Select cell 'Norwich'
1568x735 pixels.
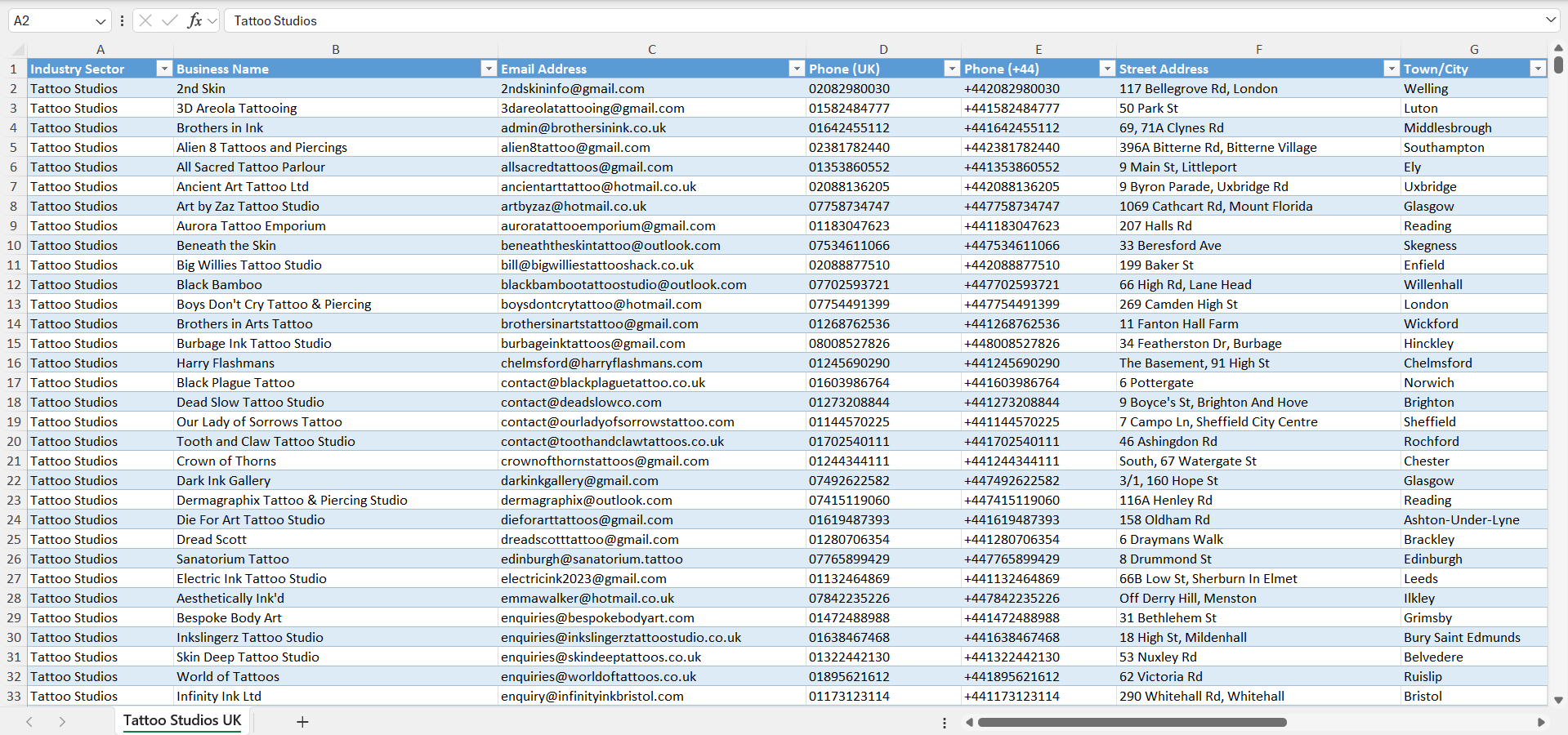tap(1474, 382)
